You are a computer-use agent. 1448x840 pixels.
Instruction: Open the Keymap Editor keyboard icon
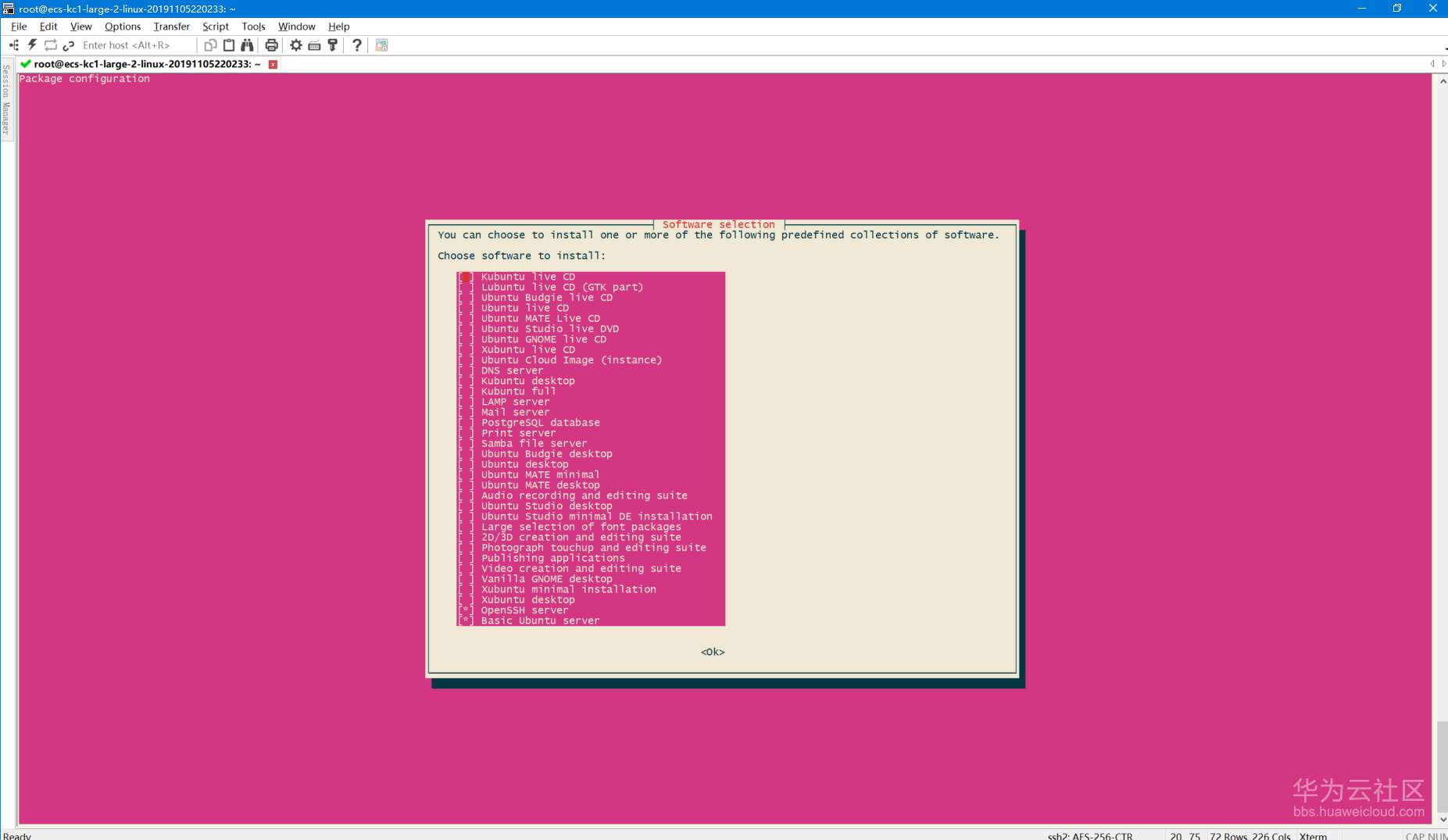click(314, 45)
